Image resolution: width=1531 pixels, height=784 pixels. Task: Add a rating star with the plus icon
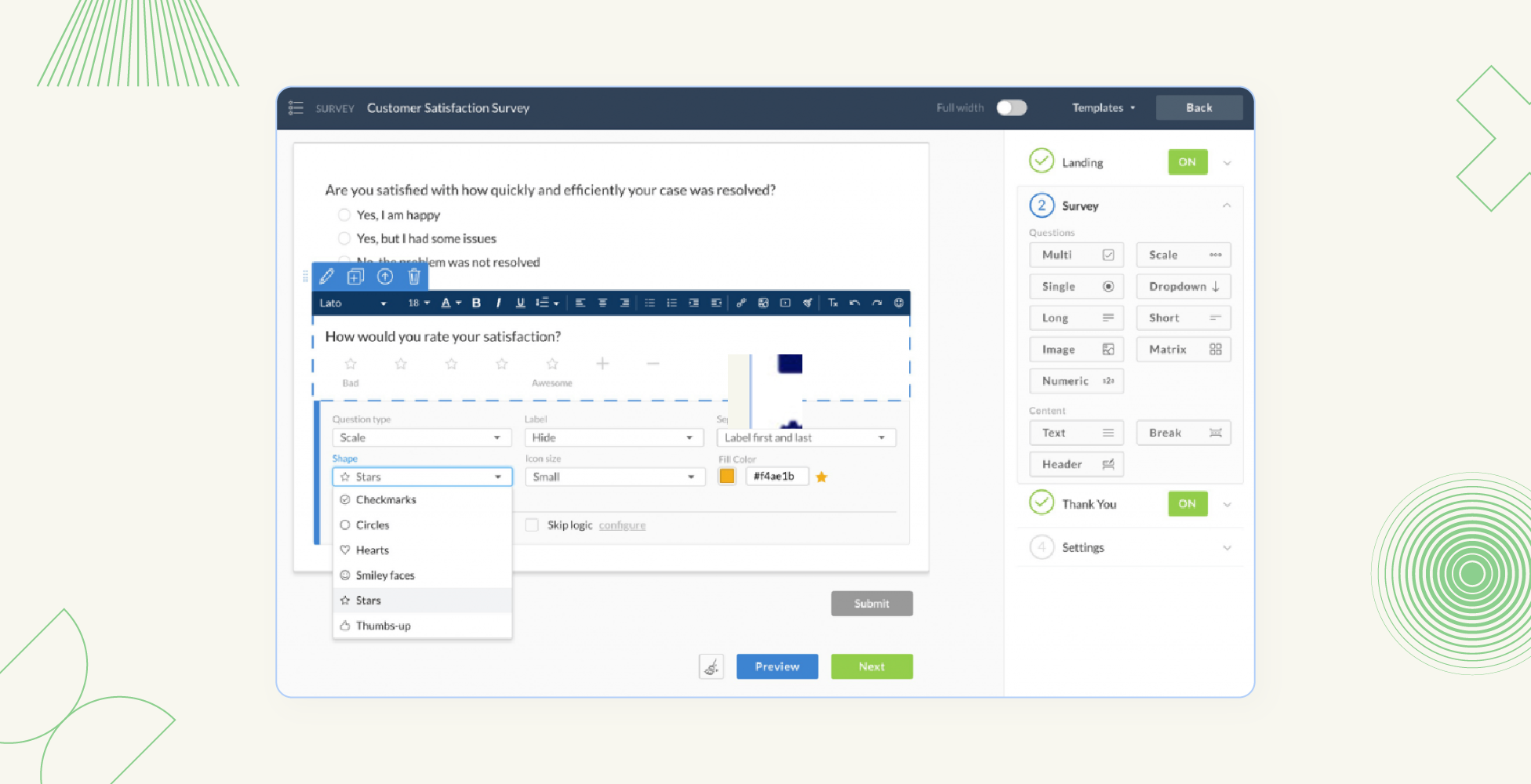[x=602, y=364]
